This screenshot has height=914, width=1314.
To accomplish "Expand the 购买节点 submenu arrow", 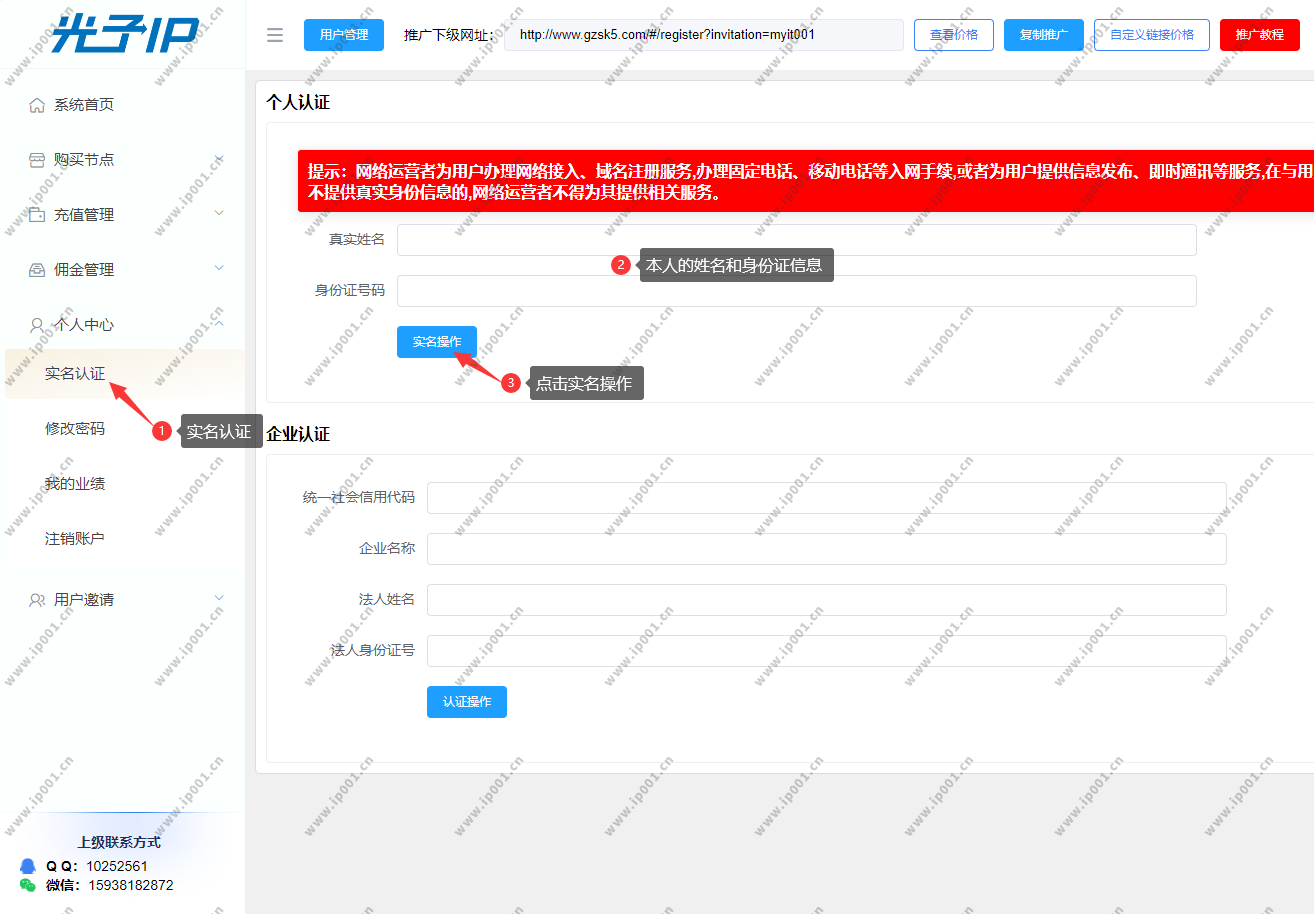I will pos(219,159).
